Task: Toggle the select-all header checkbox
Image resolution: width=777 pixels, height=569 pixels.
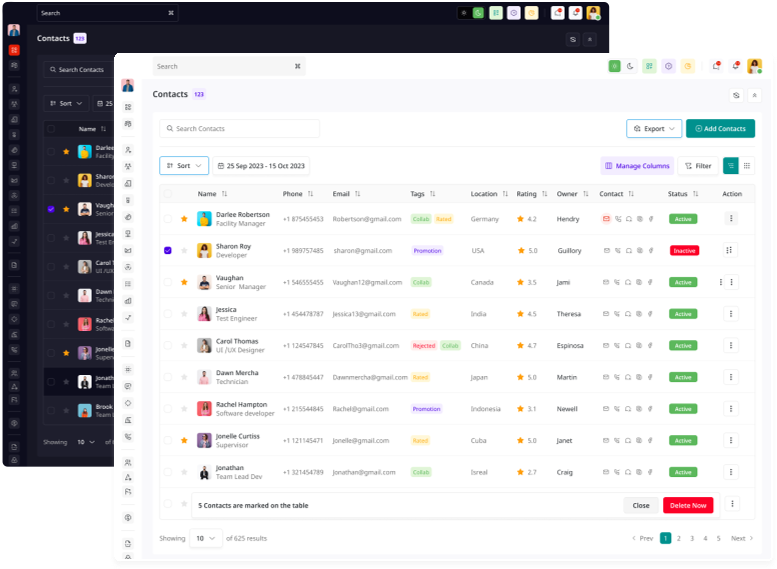Action: pyautogui.click(x=168, y=194)
